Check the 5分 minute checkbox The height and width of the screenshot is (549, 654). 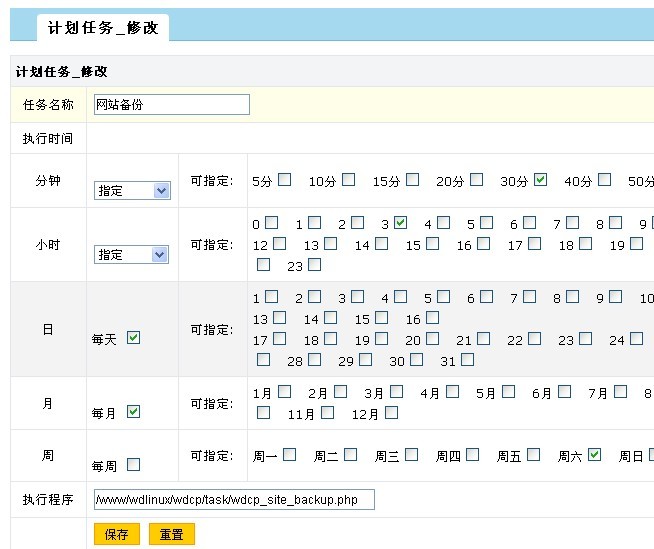[285, 180]
